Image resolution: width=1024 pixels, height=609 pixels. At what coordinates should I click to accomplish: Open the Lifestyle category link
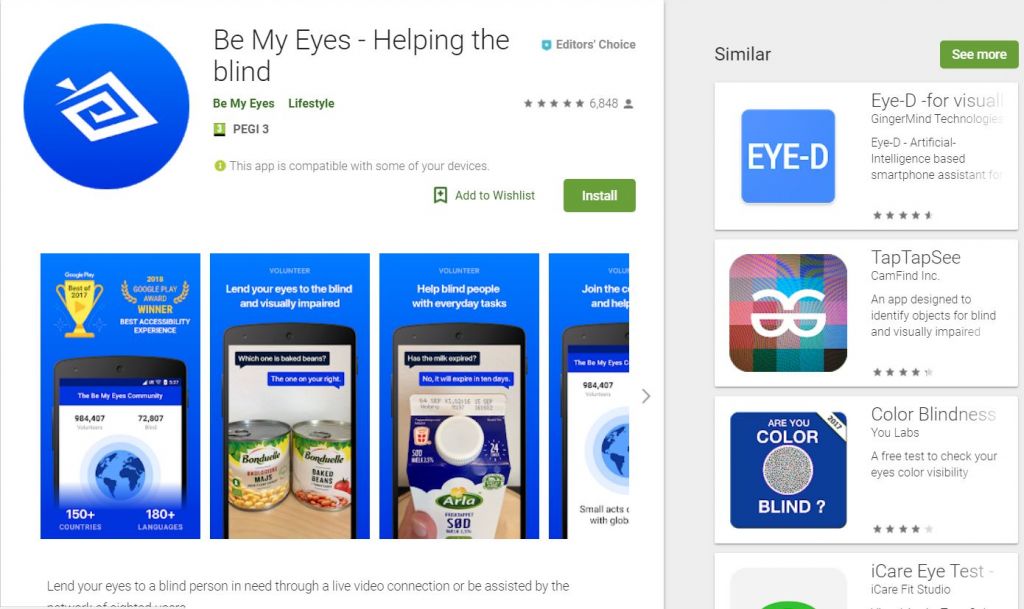click(x=311, y=103)
